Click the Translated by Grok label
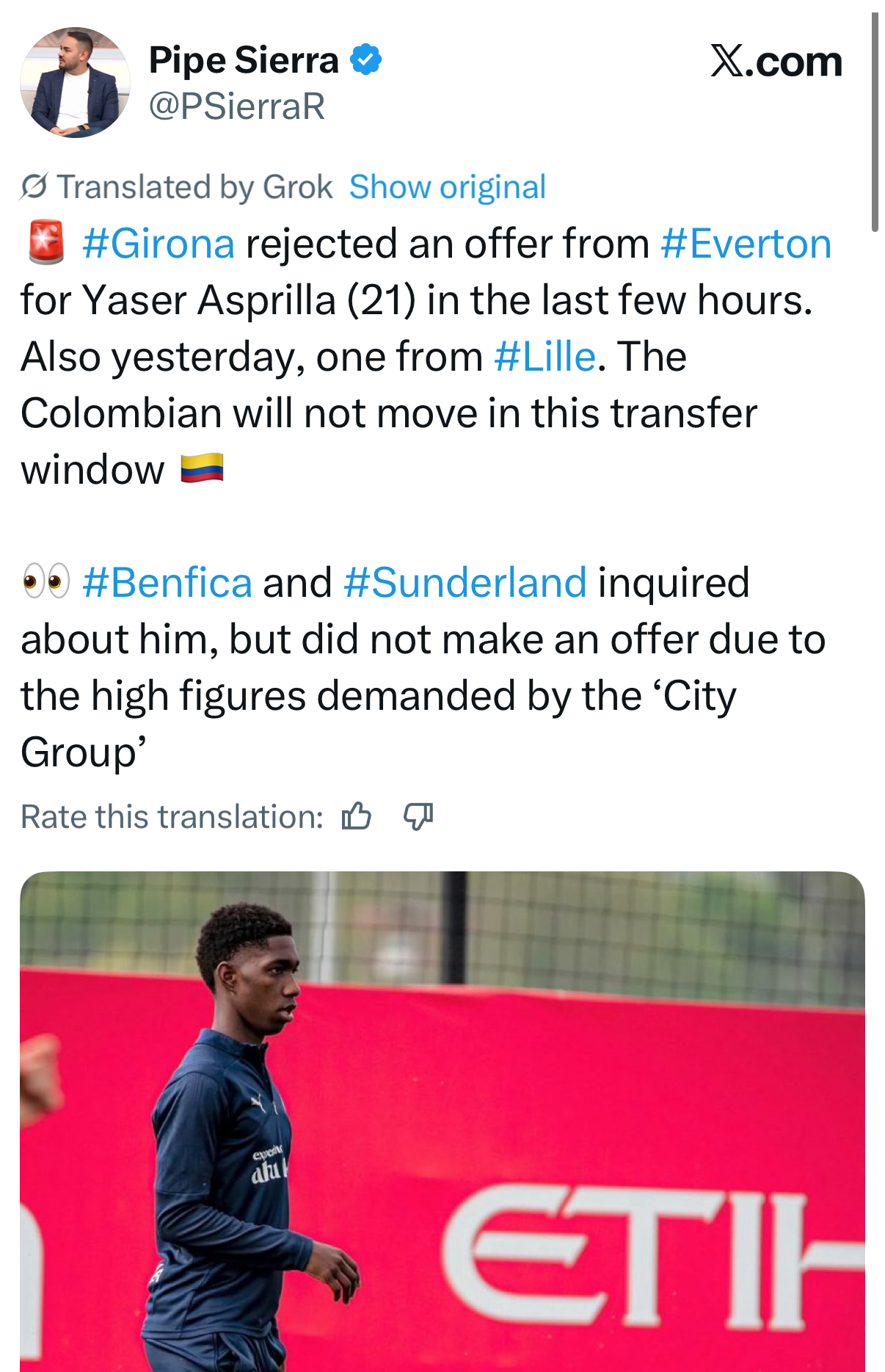 pos(194,186)
